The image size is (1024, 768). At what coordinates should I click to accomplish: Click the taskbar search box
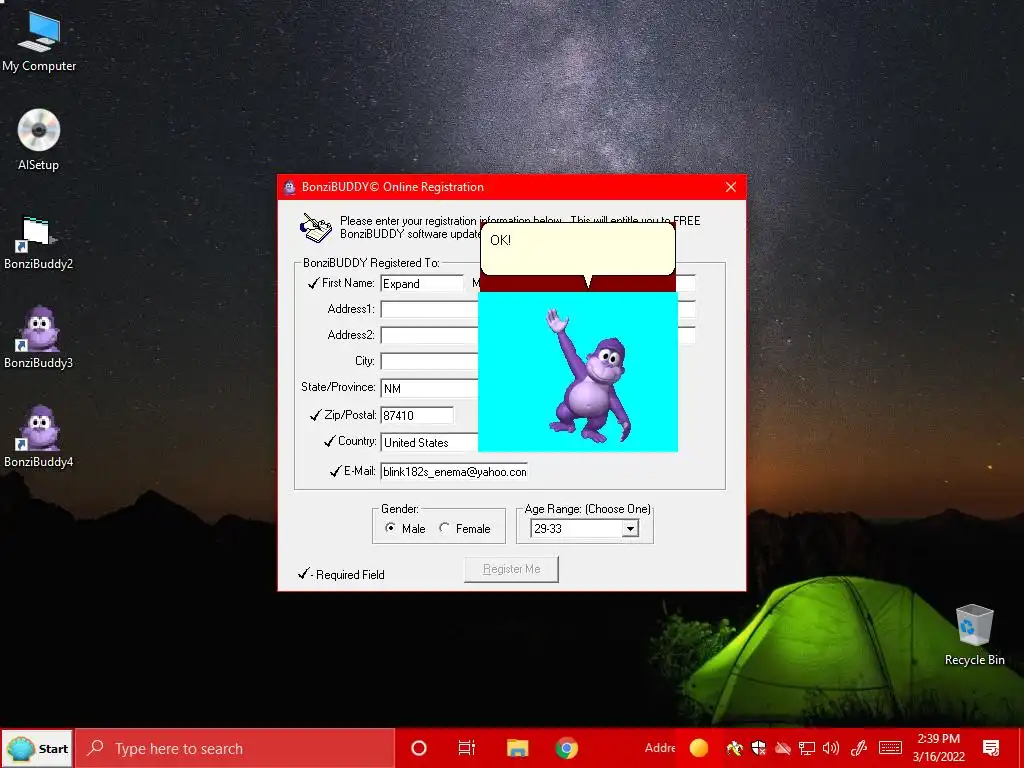click(235, 748)
